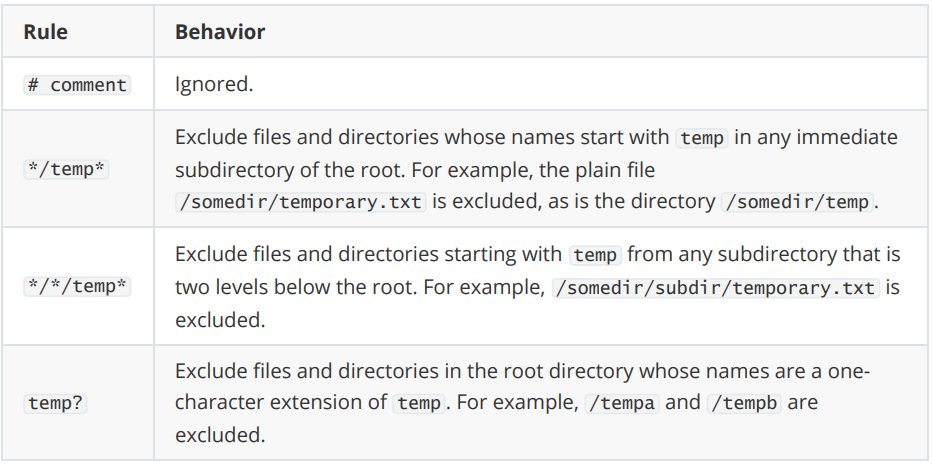
Task: Click the Behavior column header
Action: click(220, 31)
